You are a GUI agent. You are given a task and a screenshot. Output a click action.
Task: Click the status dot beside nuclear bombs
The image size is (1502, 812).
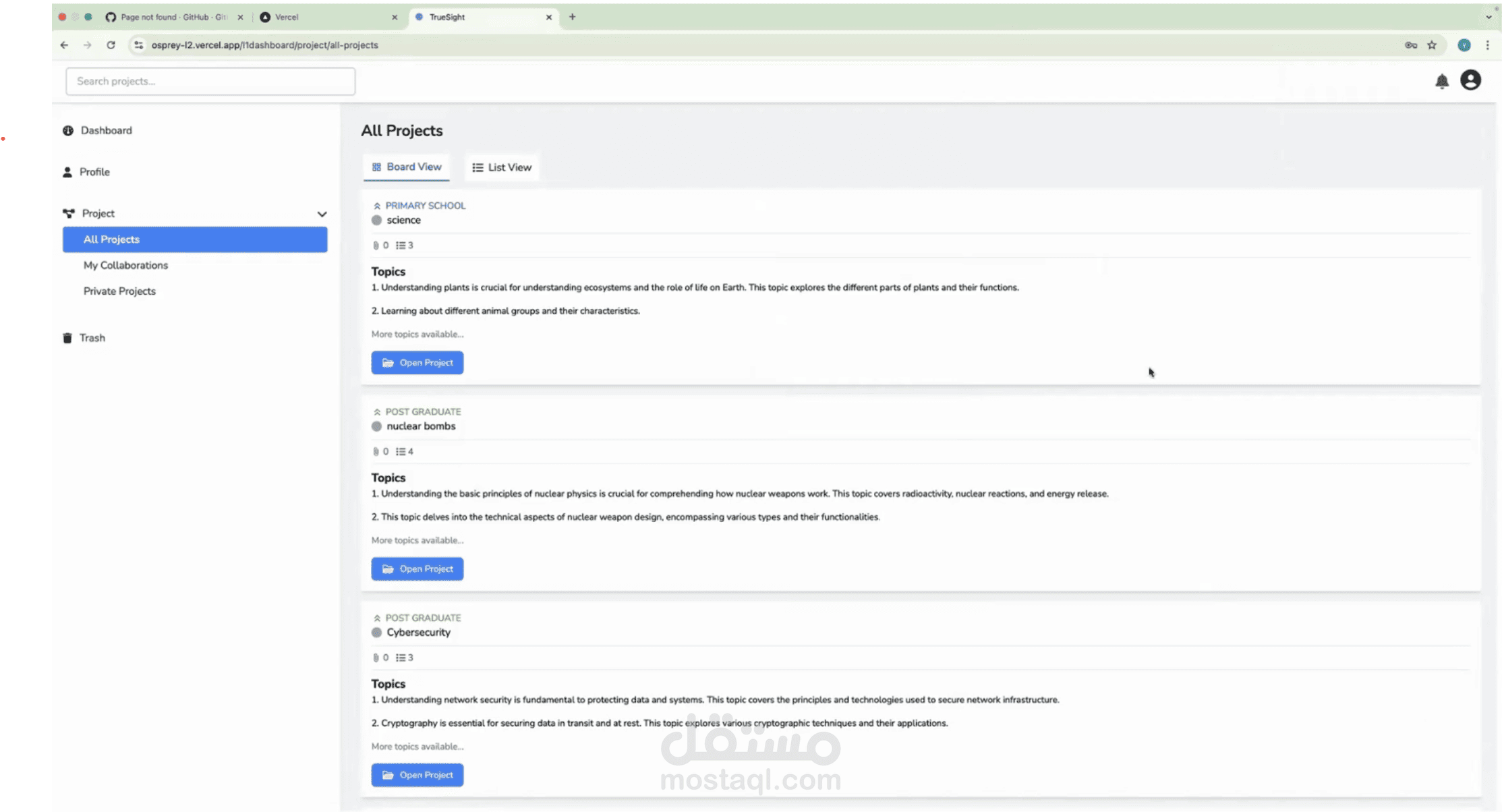tap(376, 426)
